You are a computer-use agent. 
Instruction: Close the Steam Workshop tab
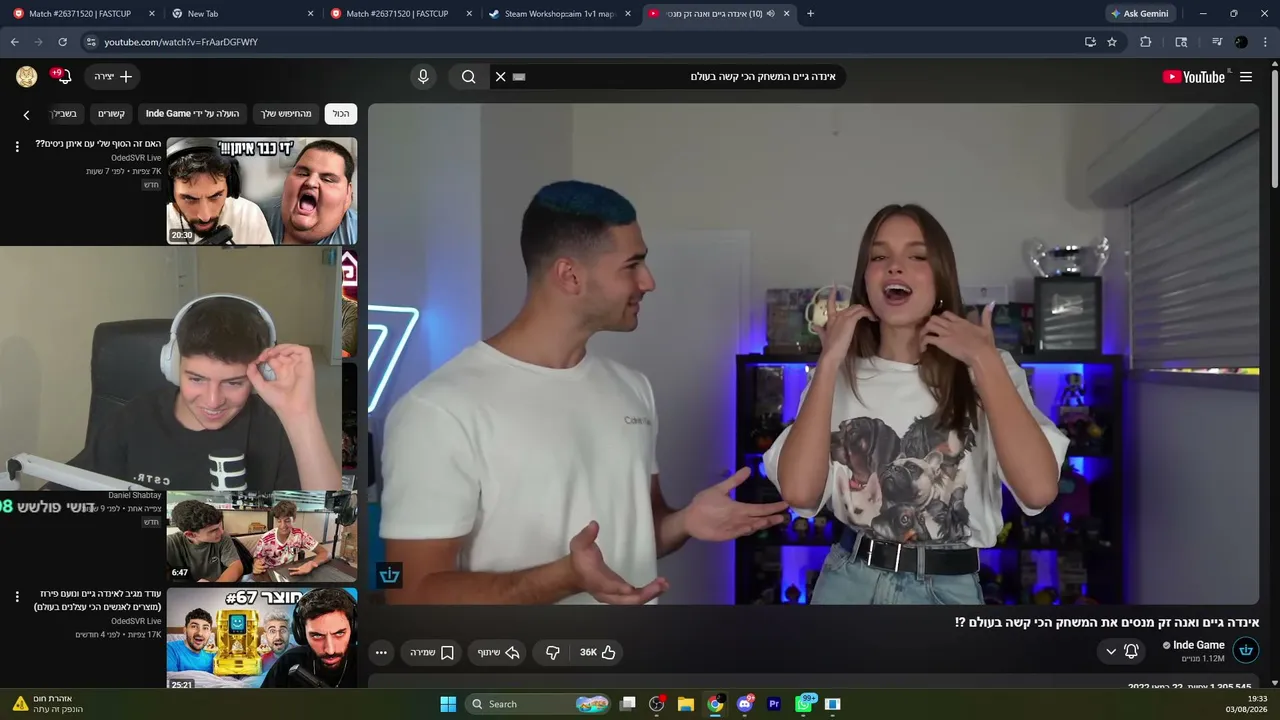click(628, 14)
